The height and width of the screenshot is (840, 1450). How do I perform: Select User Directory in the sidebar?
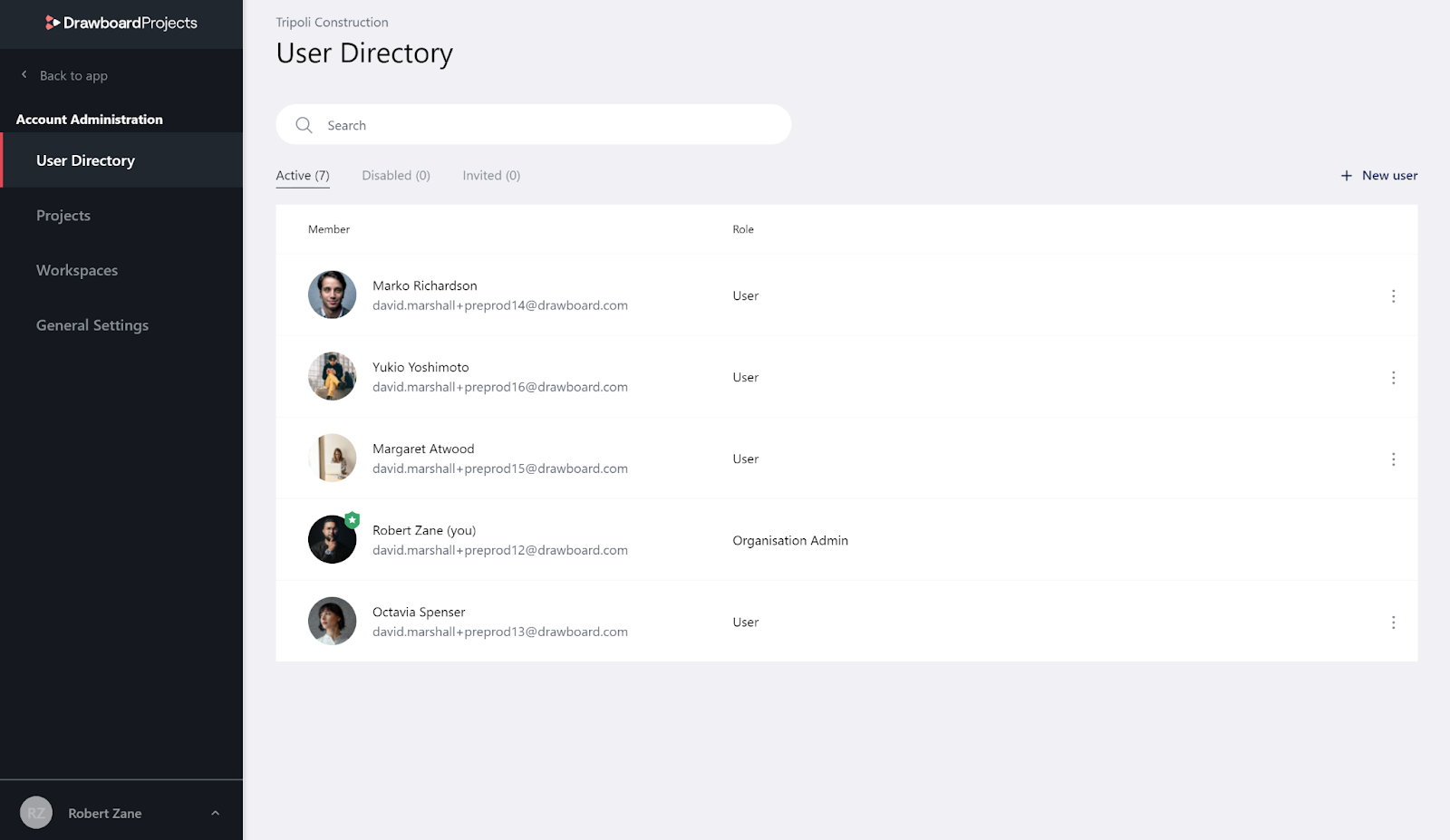(85, 160)
